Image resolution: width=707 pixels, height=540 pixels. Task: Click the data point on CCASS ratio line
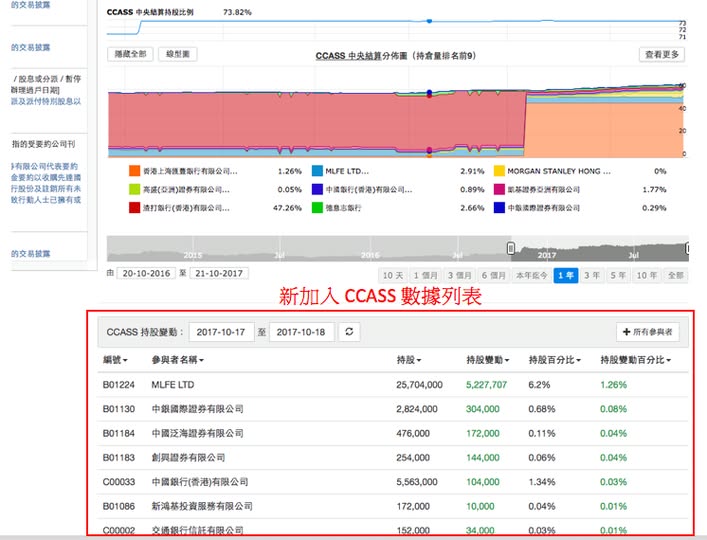coord(429,21)
